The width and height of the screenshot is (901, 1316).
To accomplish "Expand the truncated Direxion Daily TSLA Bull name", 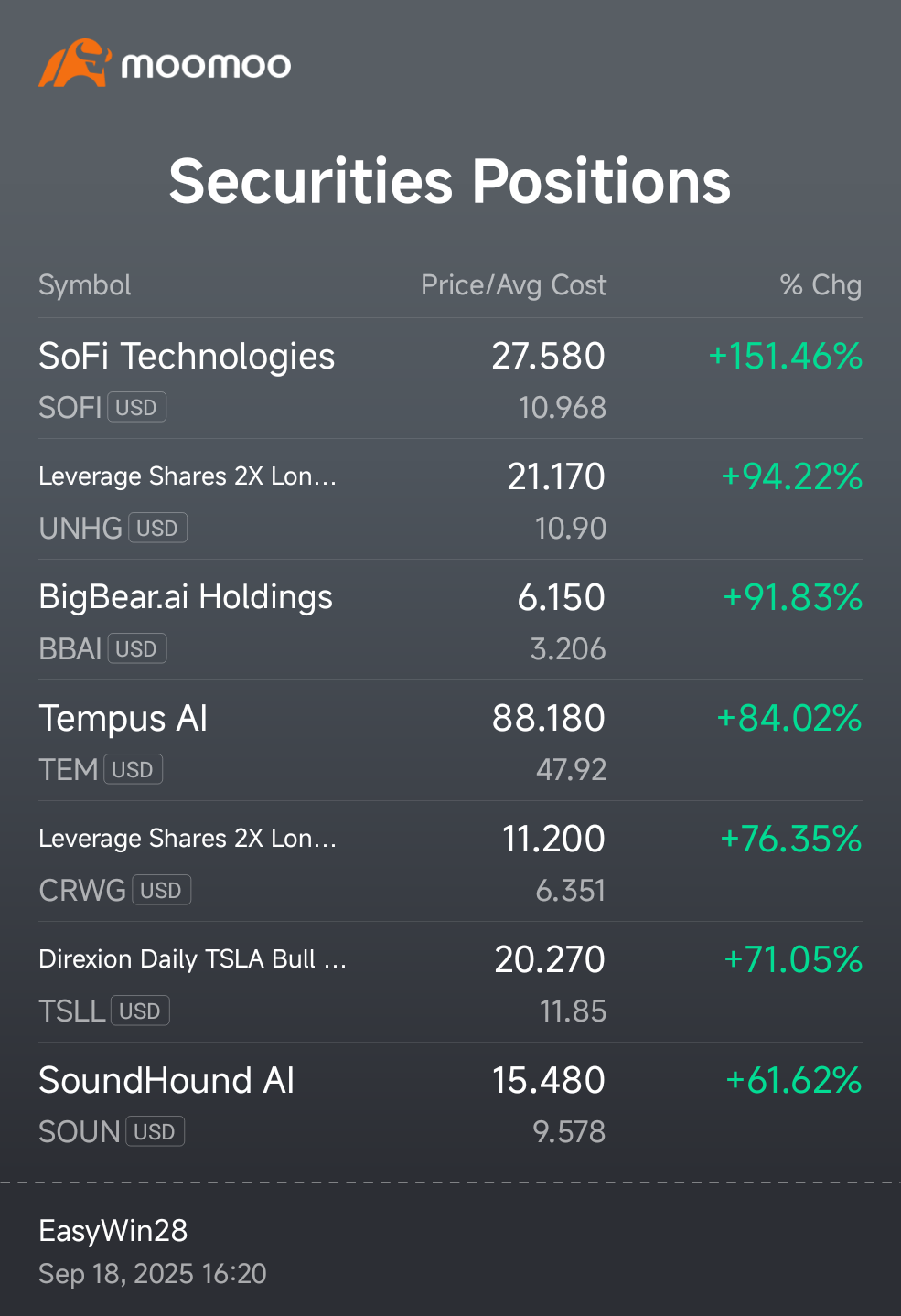I will click(192, 959).
